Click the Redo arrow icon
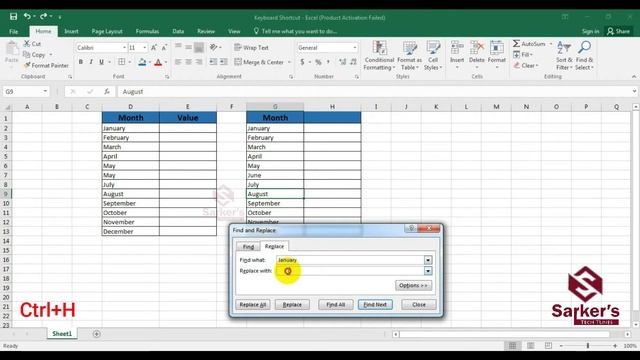Viewport: 640px width, 360px height. tap(43, 16)
